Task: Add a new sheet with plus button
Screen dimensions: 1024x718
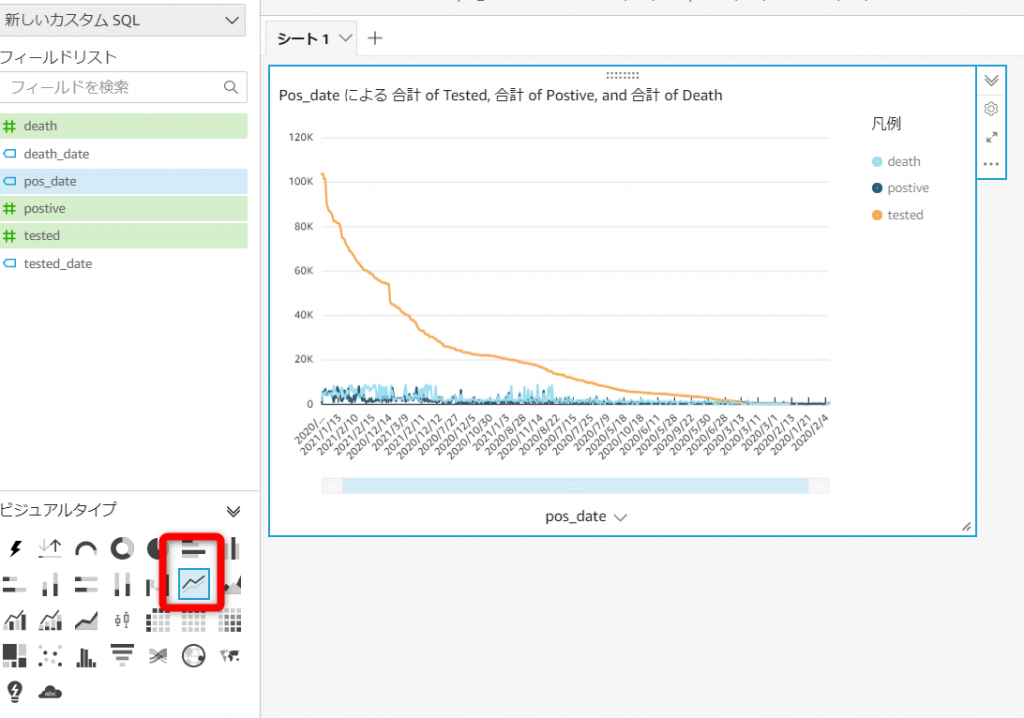Action: (375, 38)
